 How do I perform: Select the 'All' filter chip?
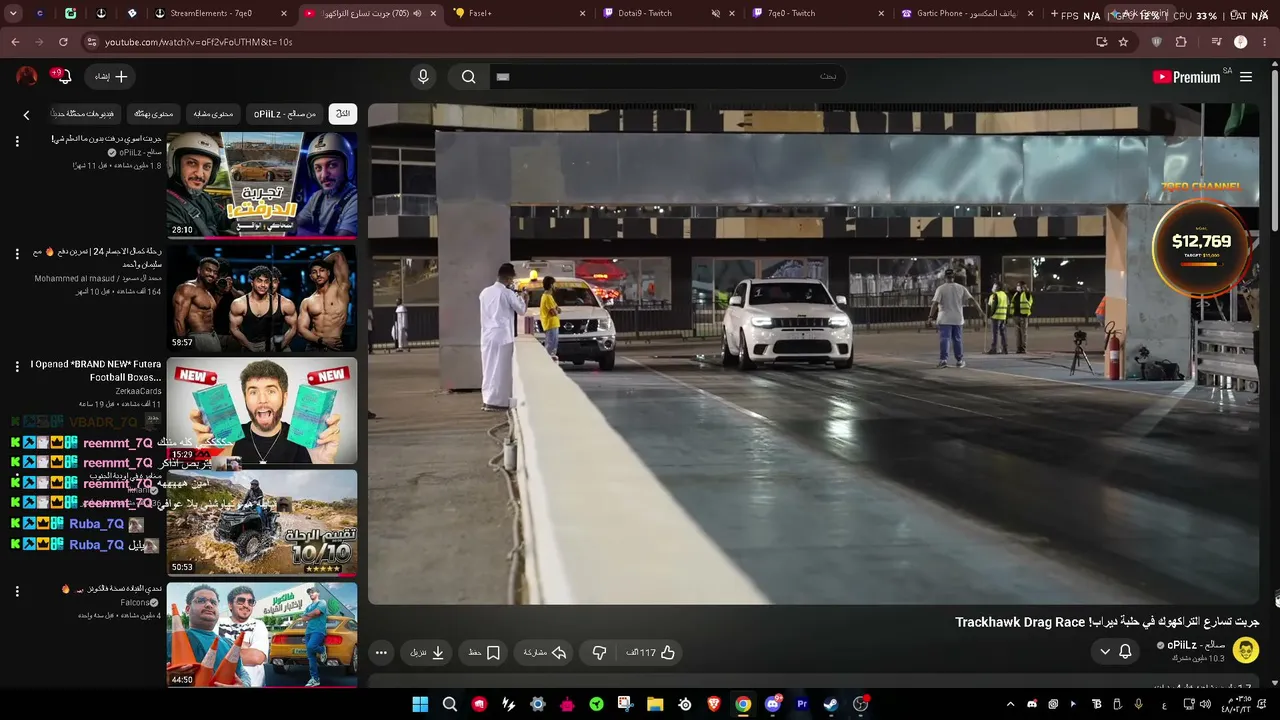(x=343, y=114)
